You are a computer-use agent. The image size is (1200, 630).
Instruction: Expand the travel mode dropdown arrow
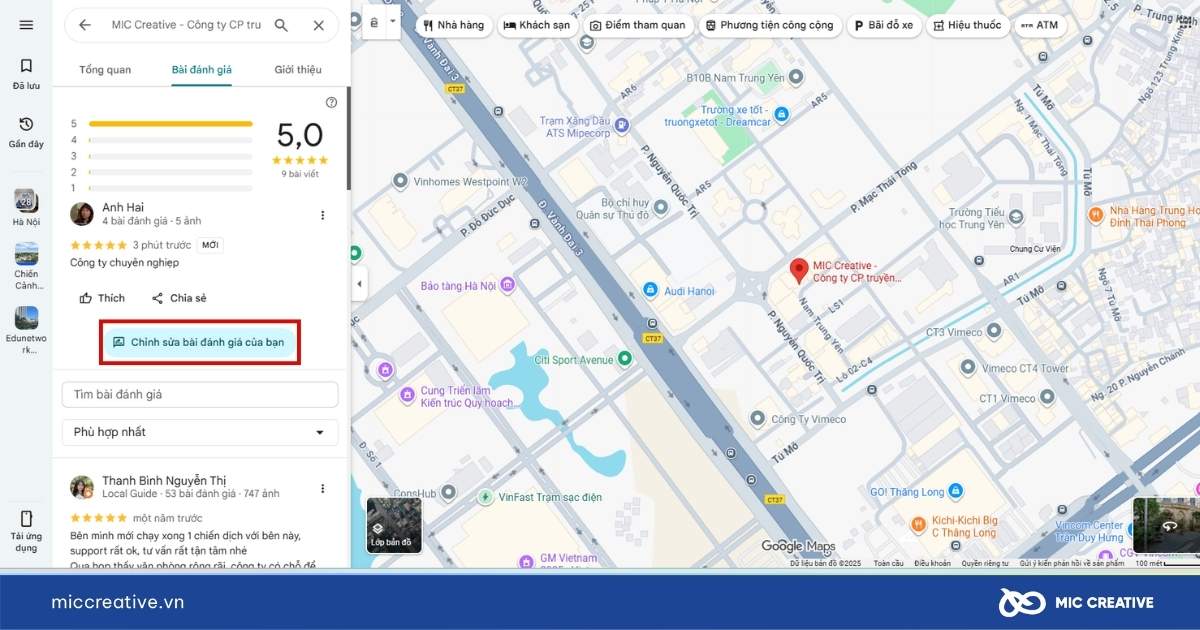[392, 21]
